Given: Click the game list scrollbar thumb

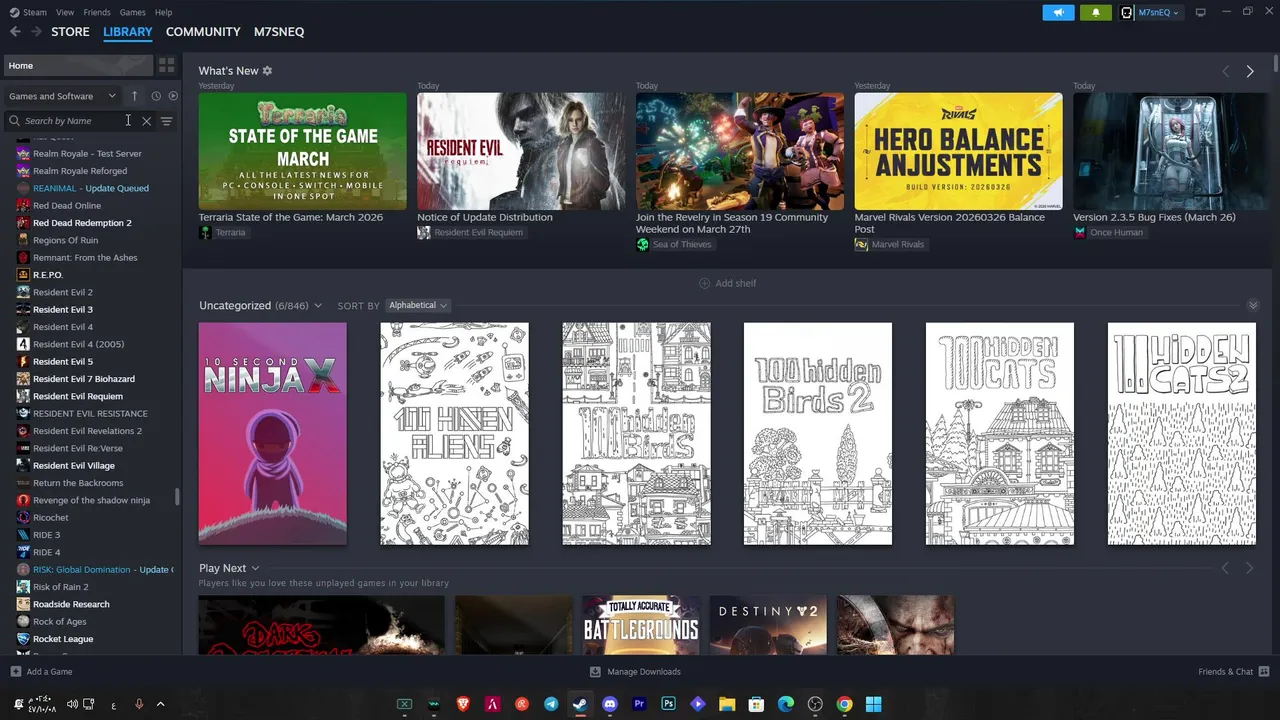Looking at the screenshot, I should coord(178,496).
